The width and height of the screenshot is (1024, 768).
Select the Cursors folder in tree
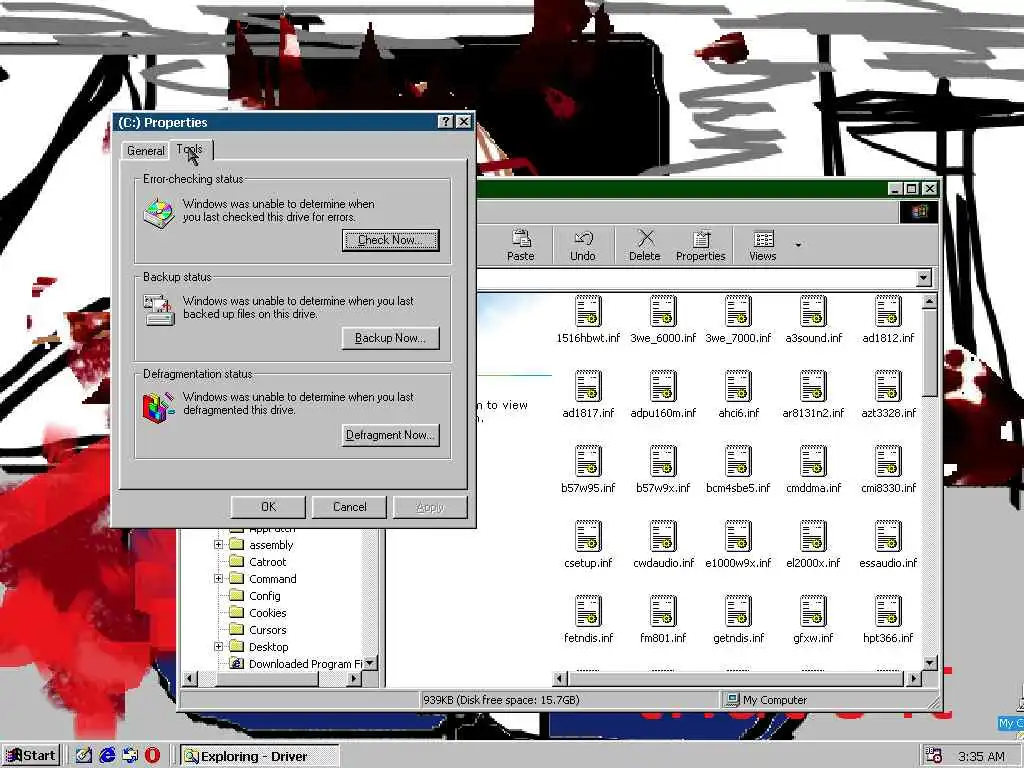tap(259, 630)
